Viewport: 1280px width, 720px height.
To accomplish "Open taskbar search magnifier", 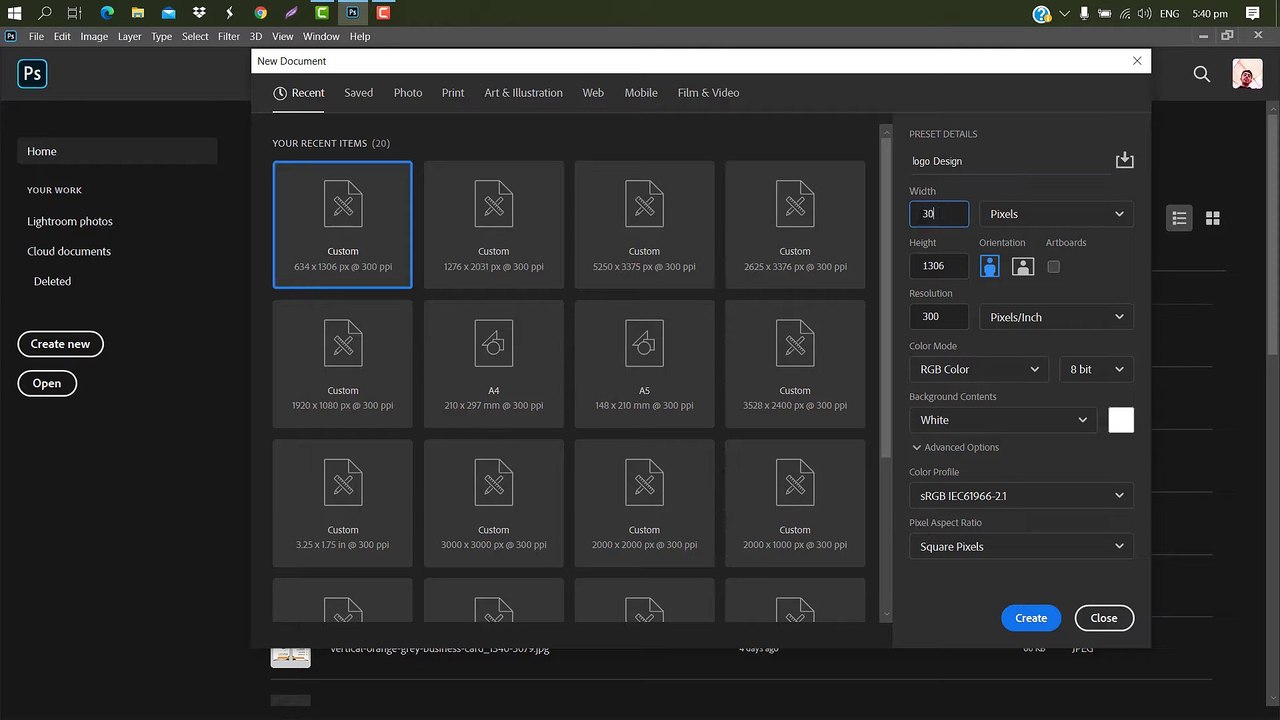I will point(45,13).
